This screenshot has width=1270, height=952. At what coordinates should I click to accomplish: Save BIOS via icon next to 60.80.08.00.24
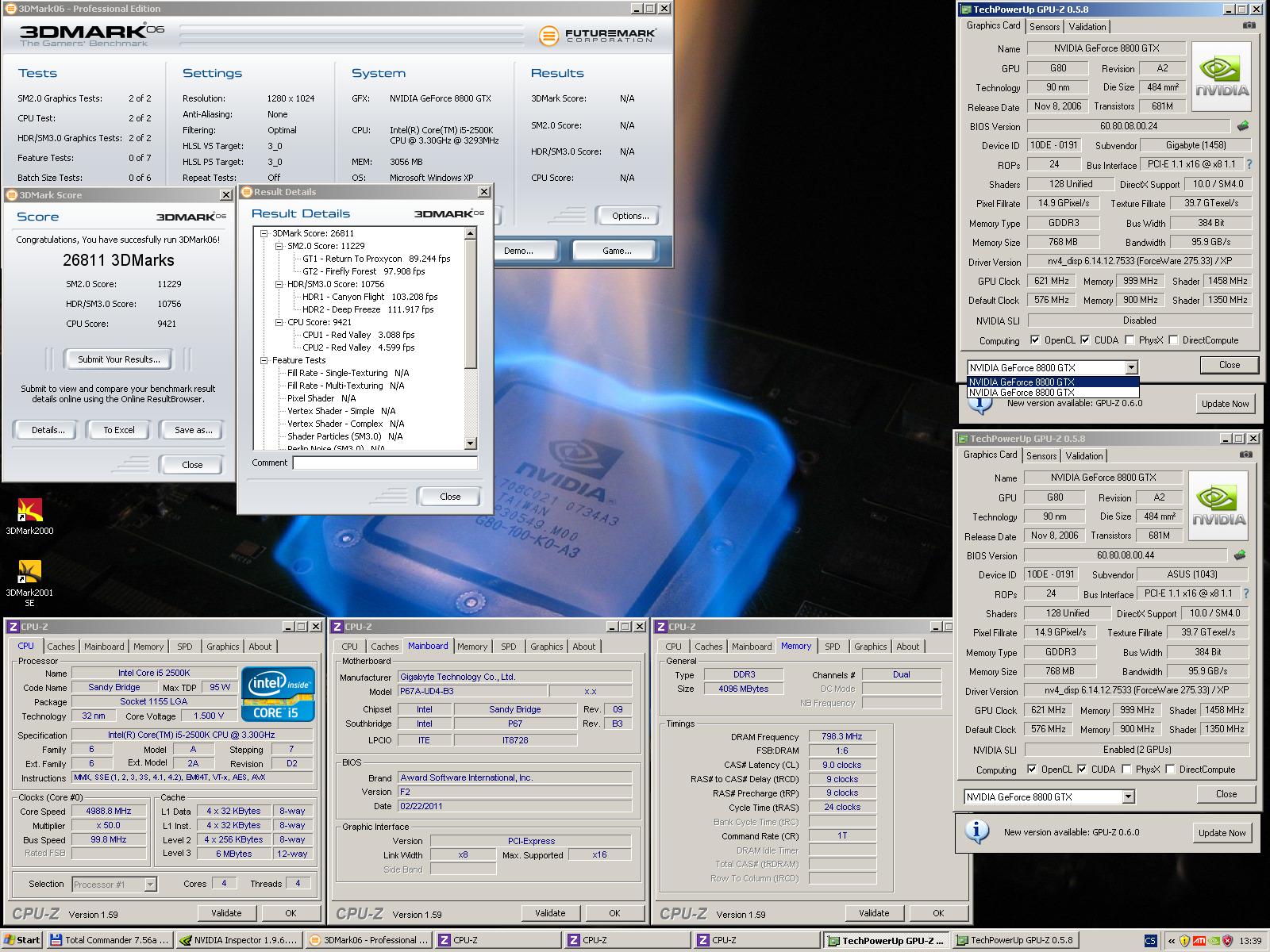[1243, 125]
